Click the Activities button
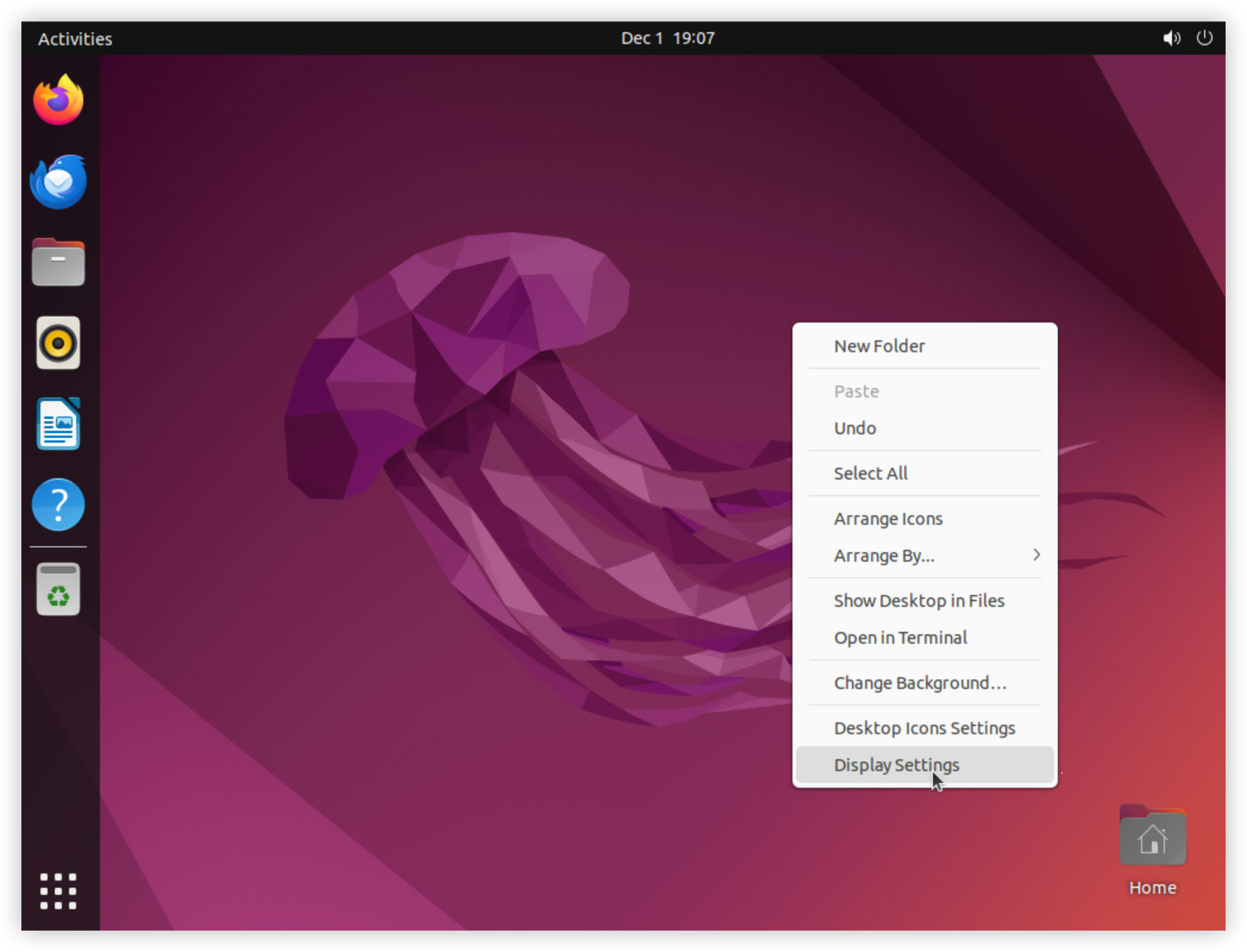 click(x=75, y=39)
